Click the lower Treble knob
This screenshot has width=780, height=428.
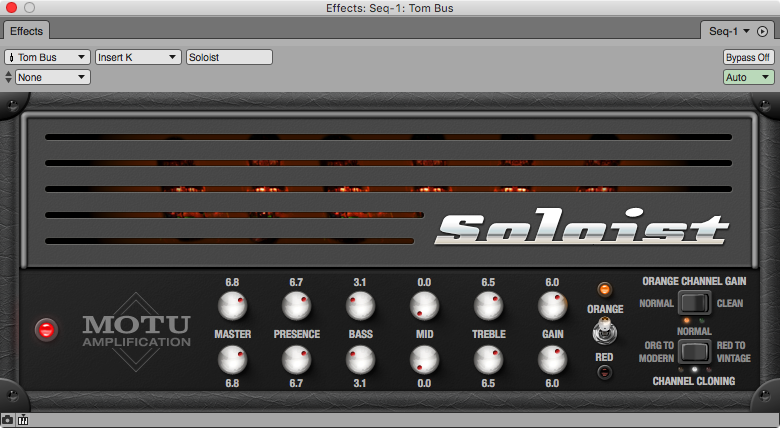(488, 360)
